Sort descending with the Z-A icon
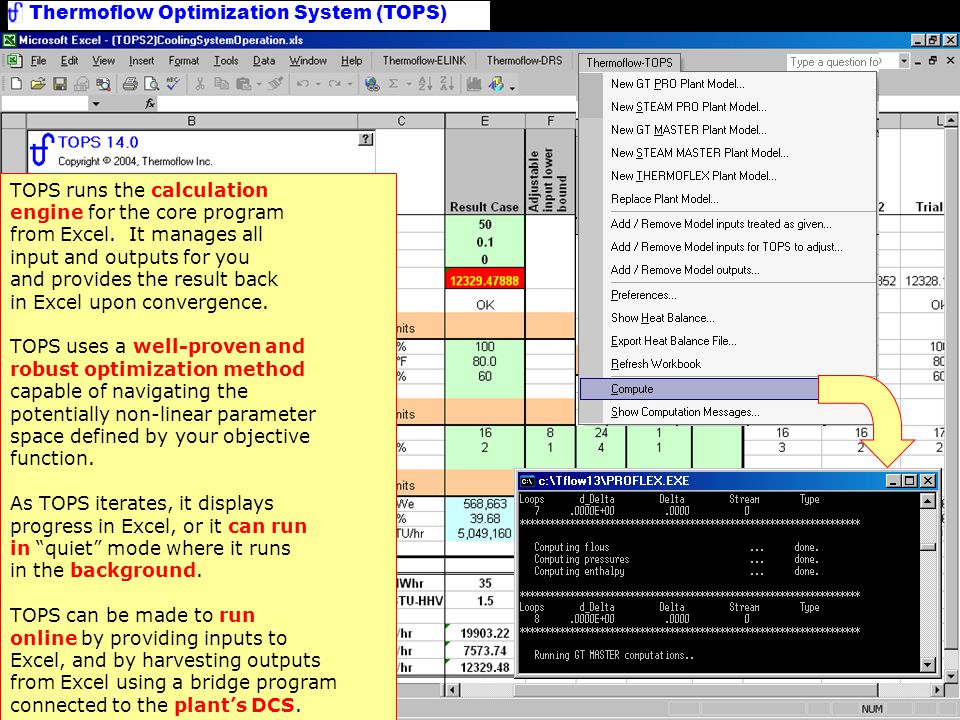 tap(447, 84)
